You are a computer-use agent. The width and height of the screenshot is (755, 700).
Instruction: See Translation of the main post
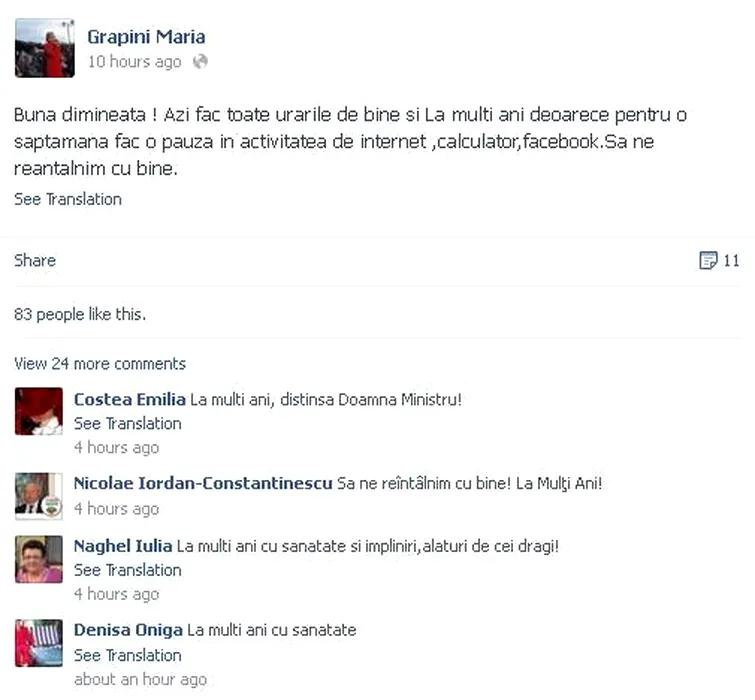point(68,199)
